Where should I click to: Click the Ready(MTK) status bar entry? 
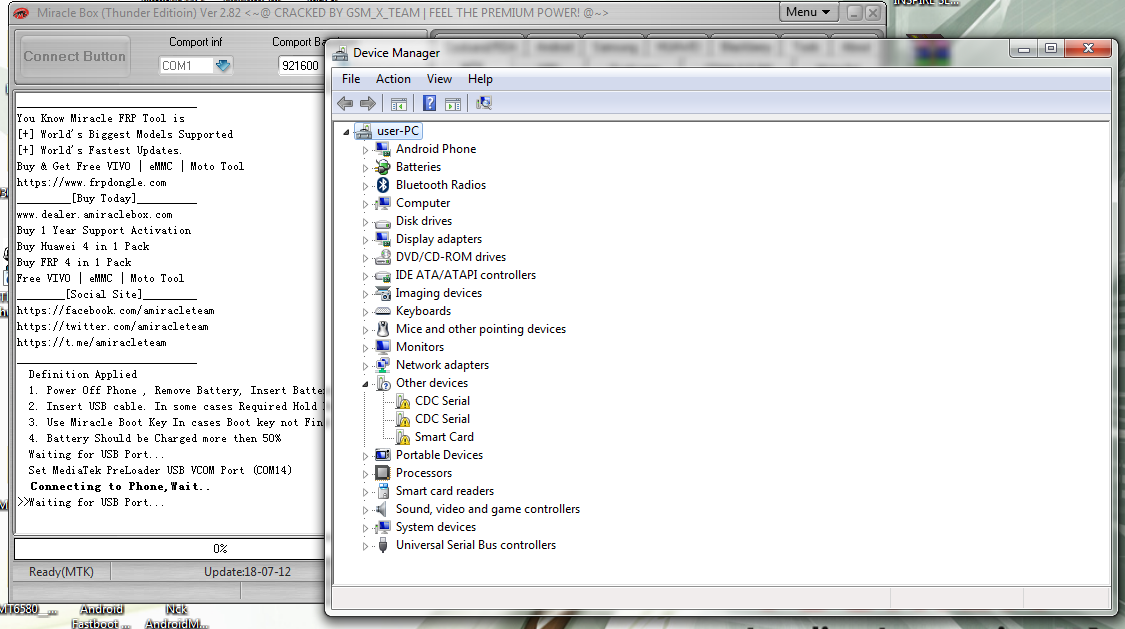61,572
